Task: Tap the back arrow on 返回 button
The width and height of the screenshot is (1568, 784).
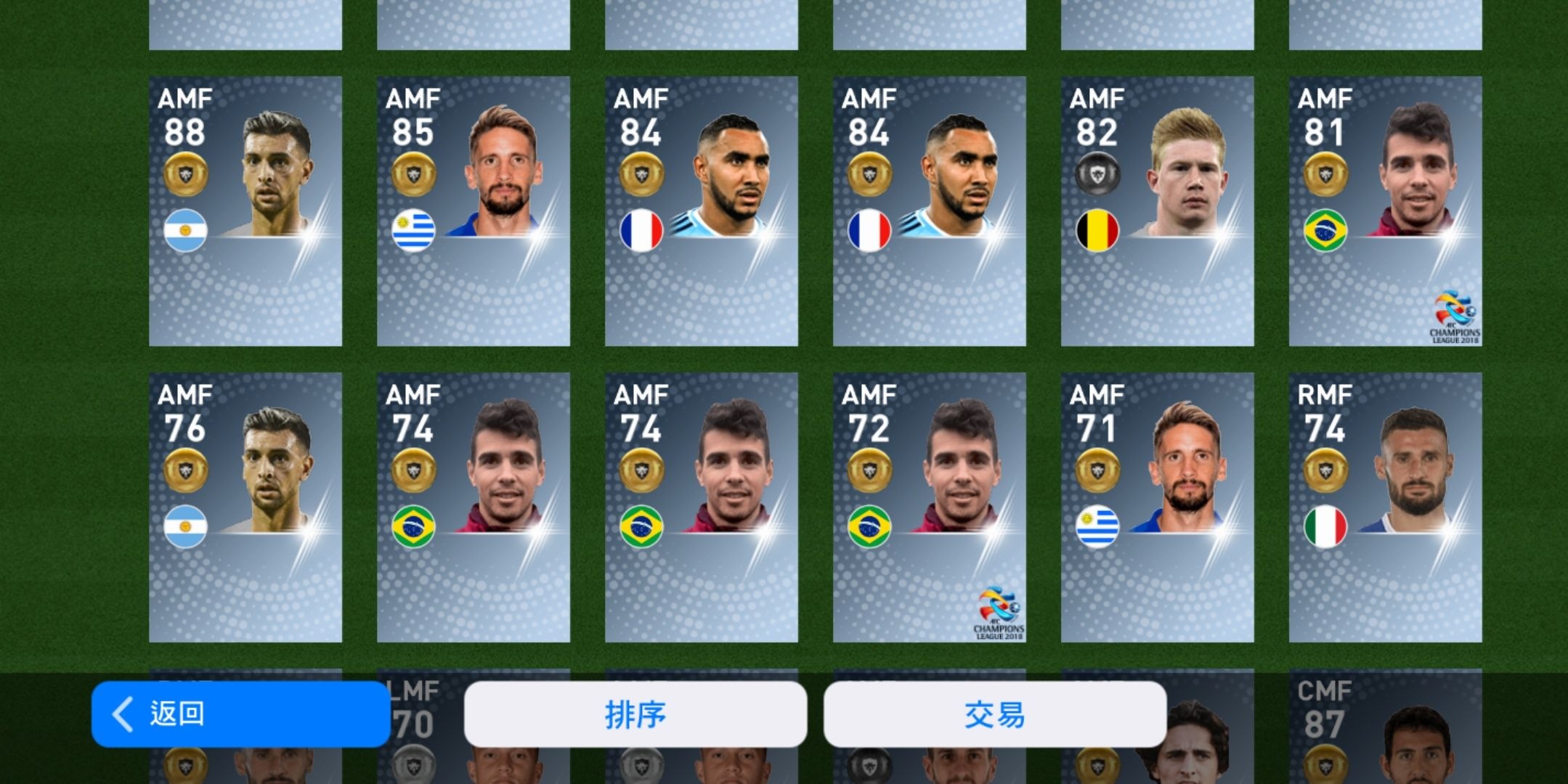Action: (123, 714)
